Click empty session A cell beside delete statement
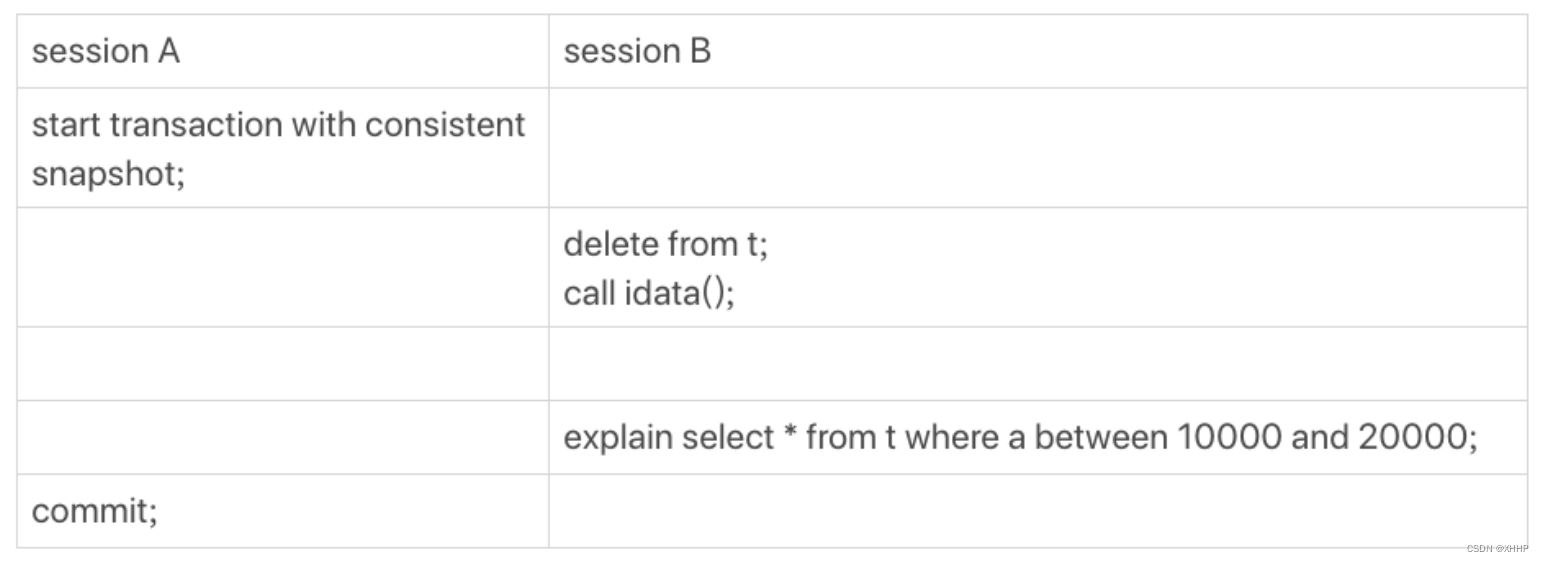 (282, 267)
